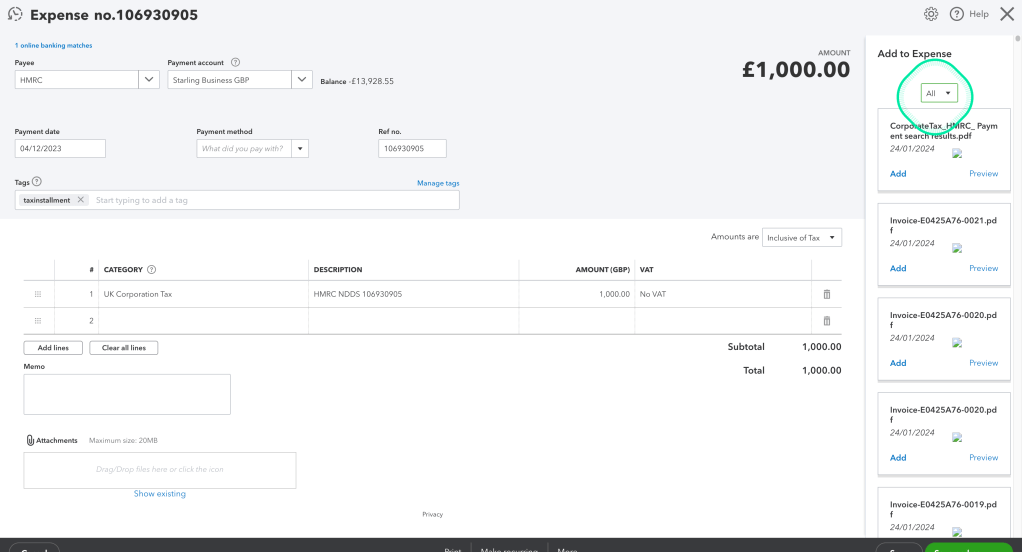The height and width of the screenshot is (552, 1022).
Task: Click the £1,000.00 amount heading
Action: (x=796, y=70)
